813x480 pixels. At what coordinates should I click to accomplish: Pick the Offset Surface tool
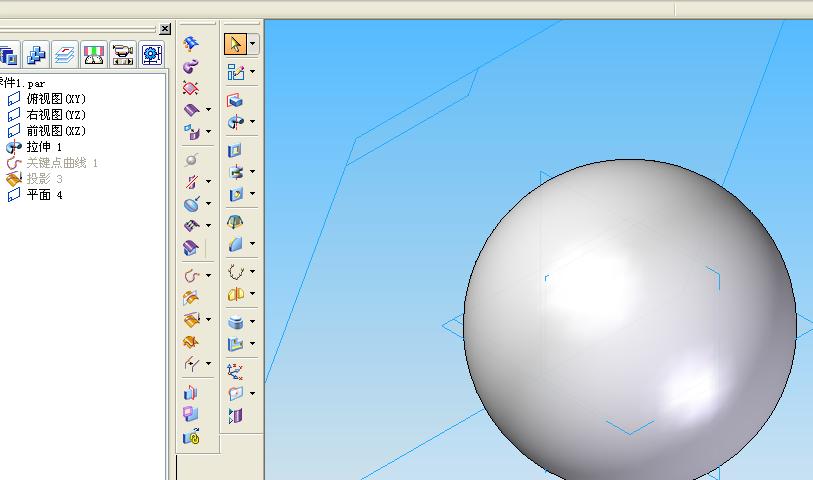tap(191, 132)
